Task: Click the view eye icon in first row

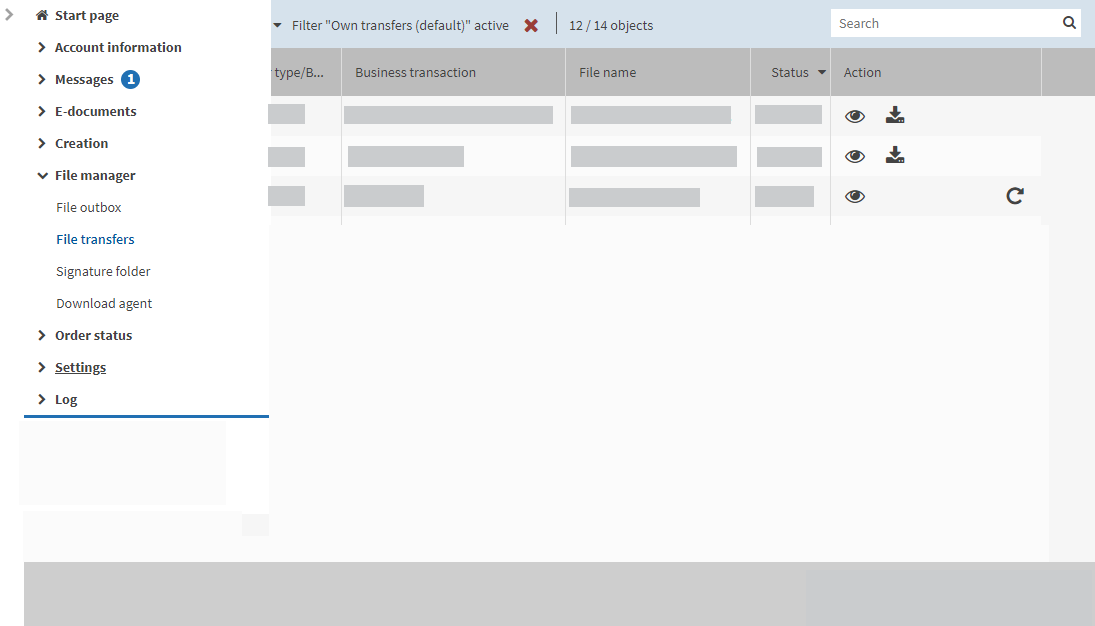Action: 855,116
